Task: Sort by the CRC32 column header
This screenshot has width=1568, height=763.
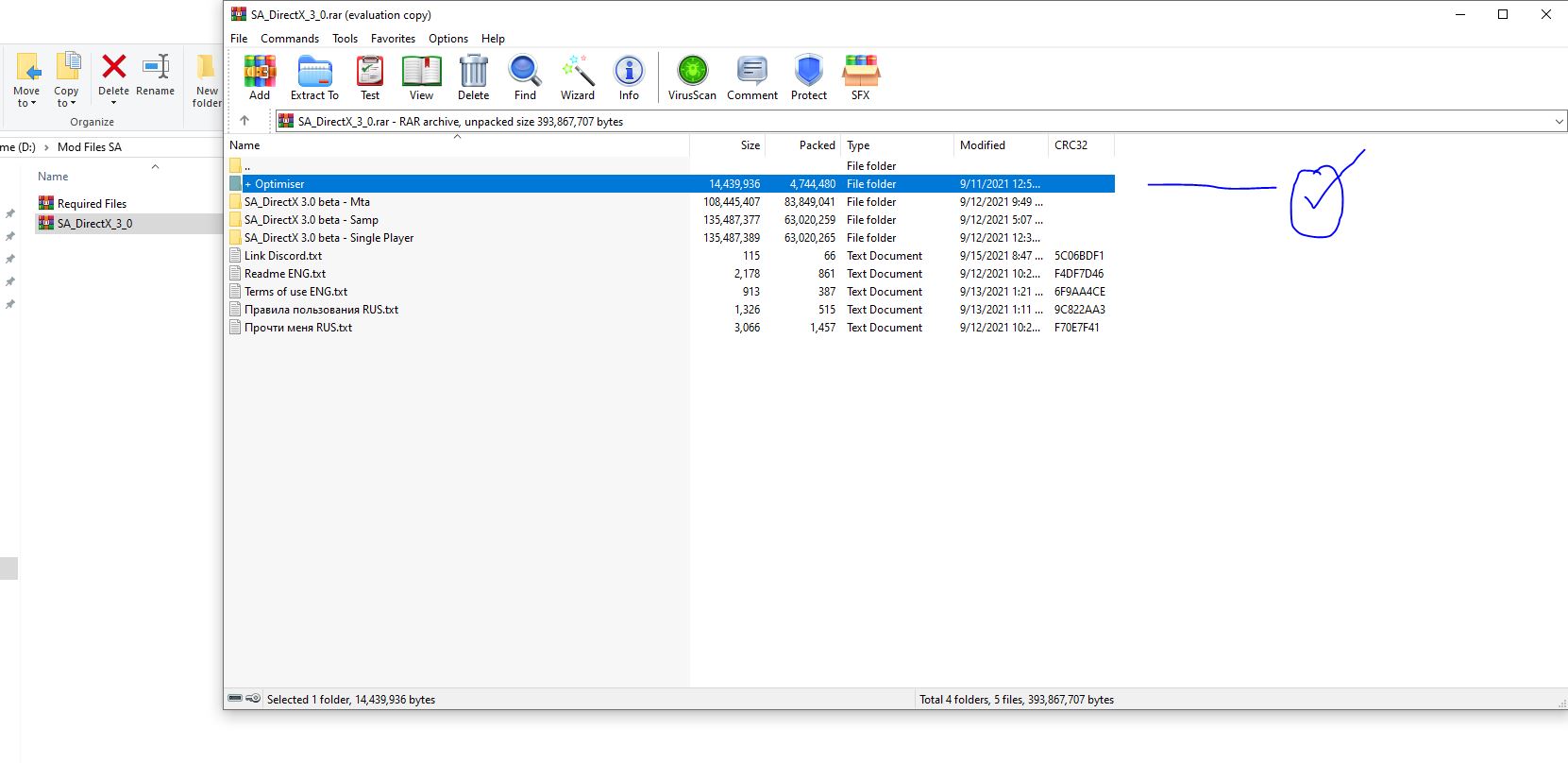Action: coord(1081,145)
